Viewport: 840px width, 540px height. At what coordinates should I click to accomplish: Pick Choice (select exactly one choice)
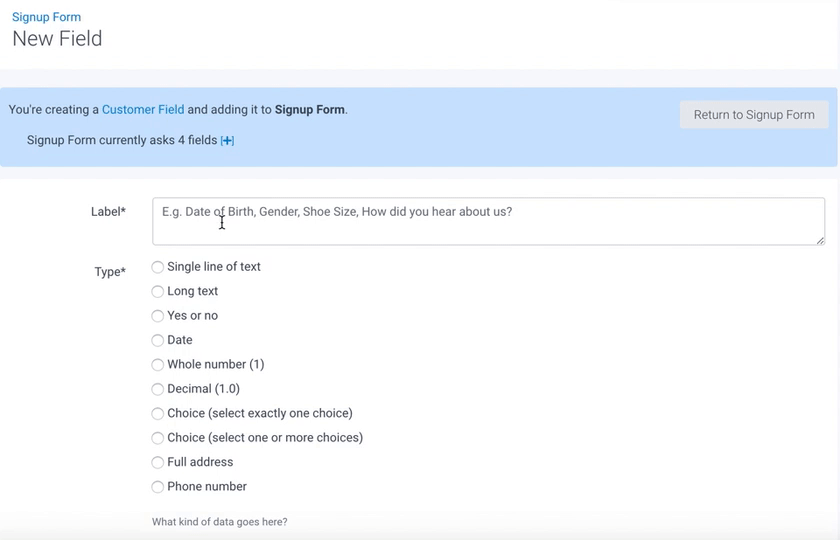158,414
